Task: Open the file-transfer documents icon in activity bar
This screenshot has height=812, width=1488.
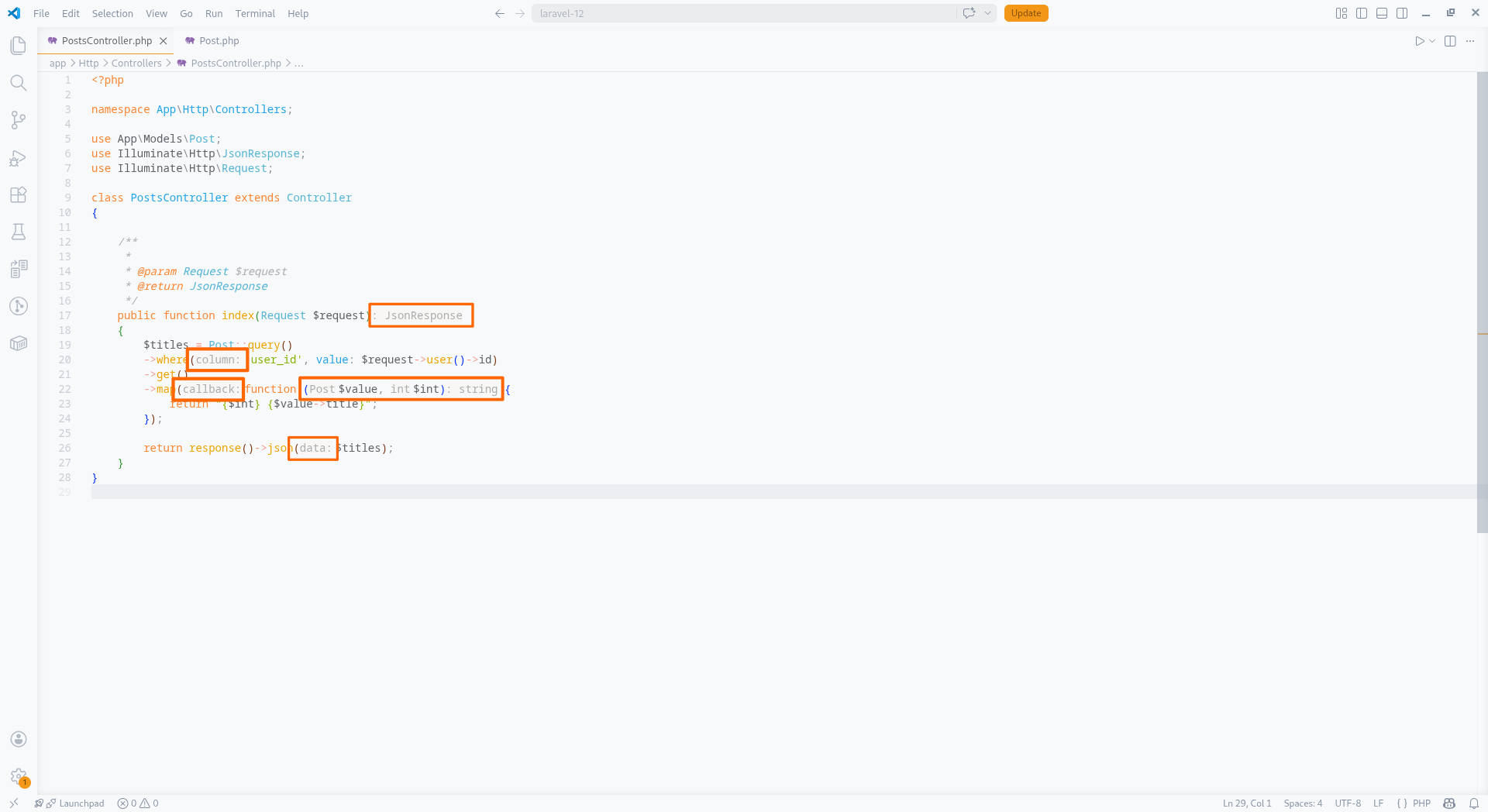Action: [19, 269]
